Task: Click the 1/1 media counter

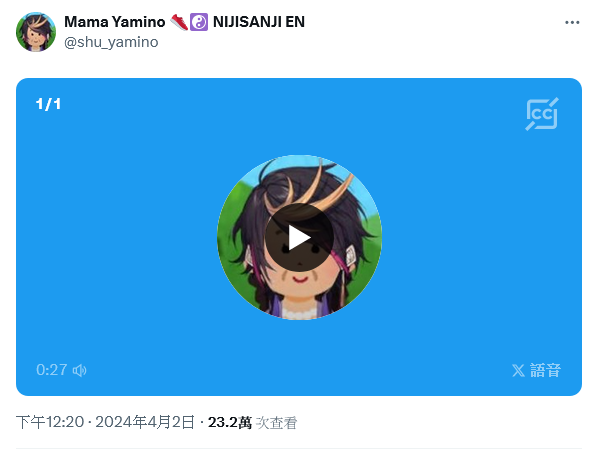Action: pyautogui.click(x=48, y=104)
